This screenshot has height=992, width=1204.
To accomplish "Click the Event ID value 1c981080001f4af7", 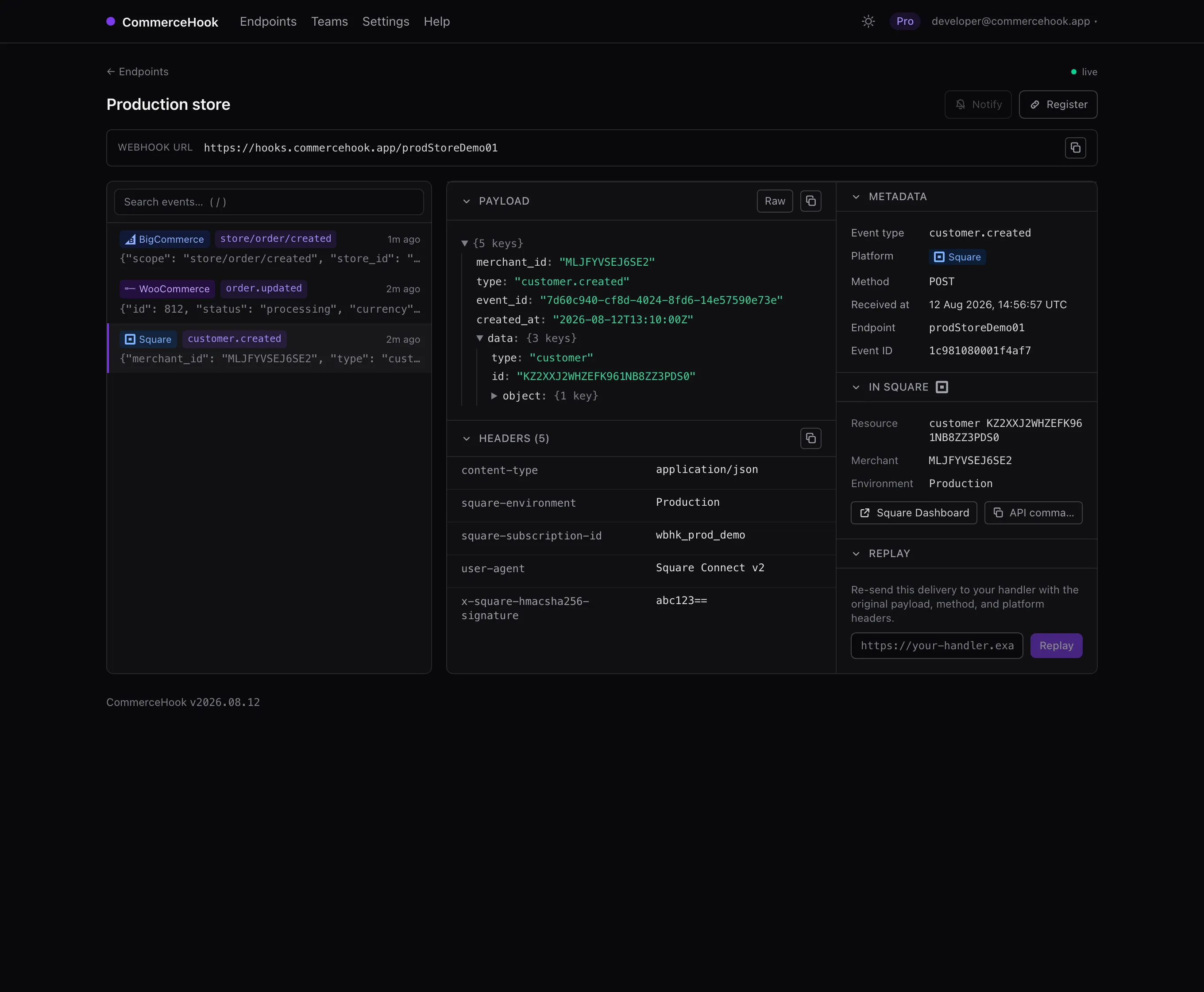I will point(980,351).
